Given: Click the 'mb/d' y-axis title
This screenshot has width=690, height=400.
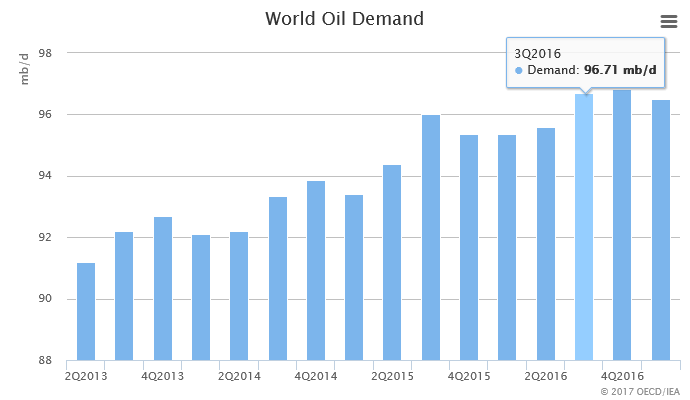Looking at the screenshot, I should coord(24,69).
